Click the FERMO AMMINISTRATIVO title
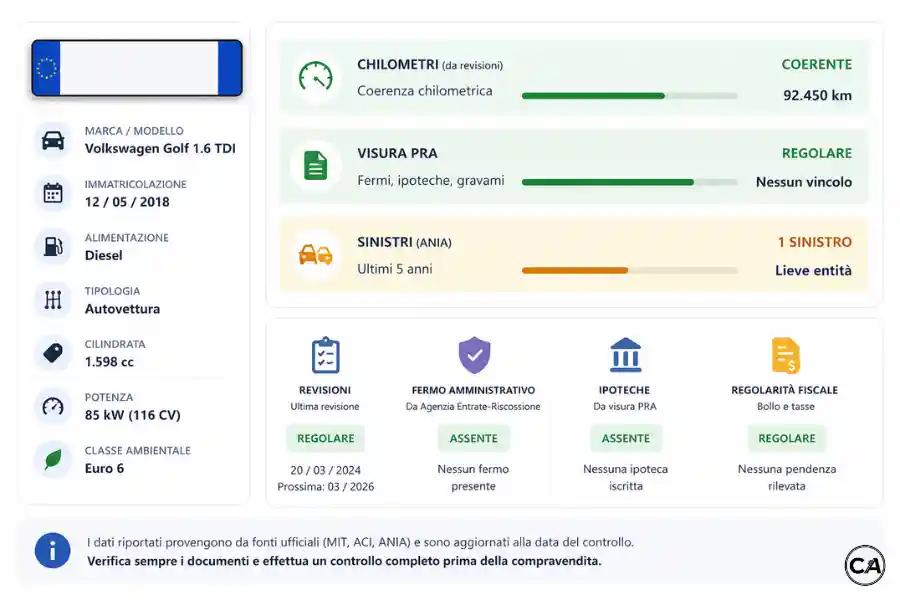This screenshot has height=600, width=900. [474, 390]
